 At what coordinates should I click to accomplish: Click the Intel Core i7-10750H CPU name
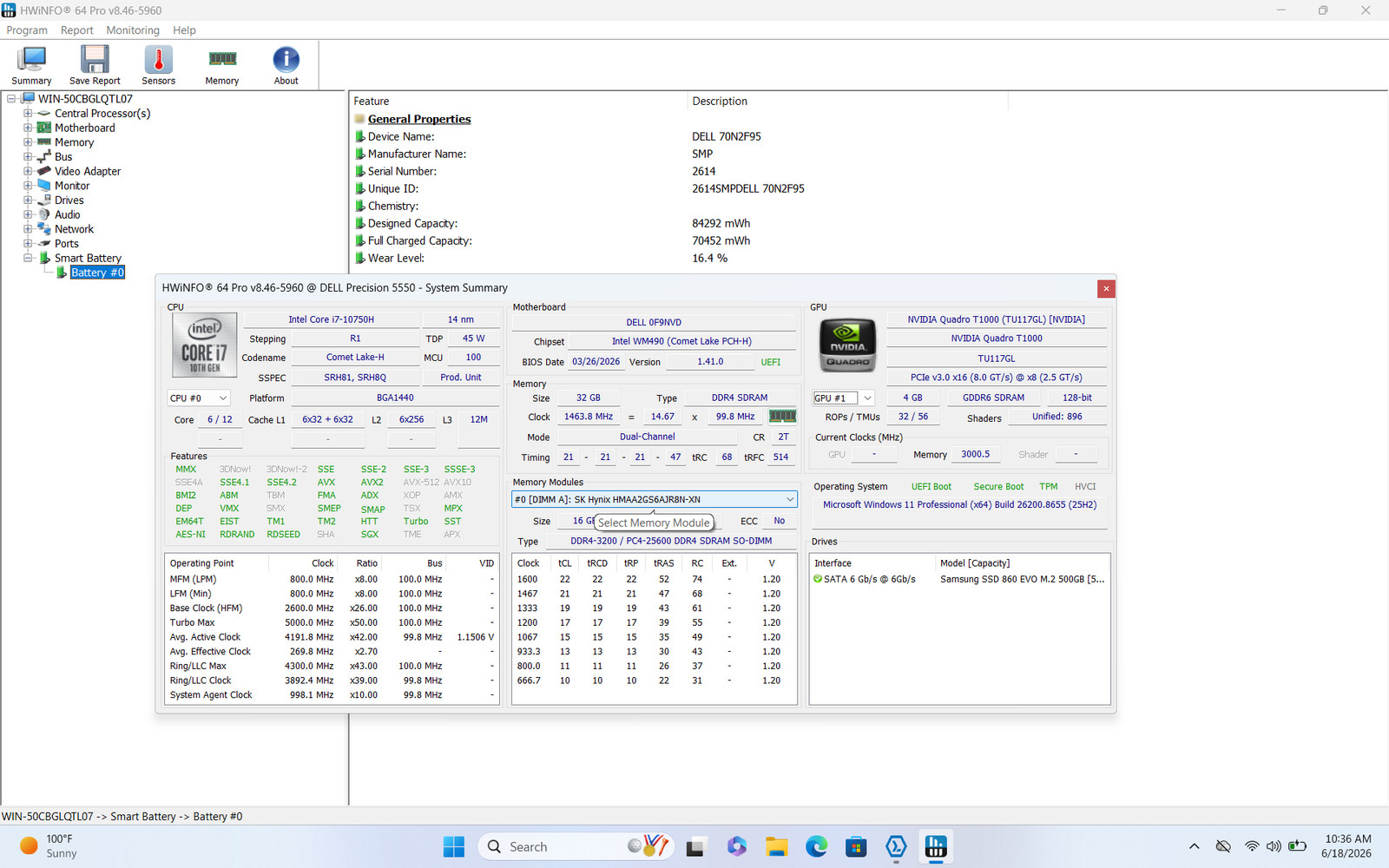(332, 319)
